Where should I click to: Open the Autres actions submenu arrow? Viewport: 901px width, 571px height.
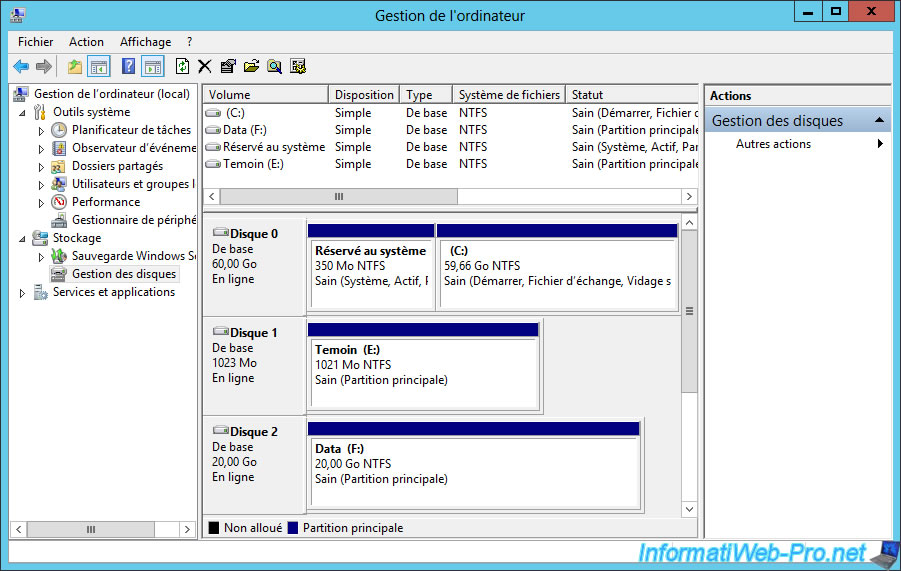coord(880,144)
